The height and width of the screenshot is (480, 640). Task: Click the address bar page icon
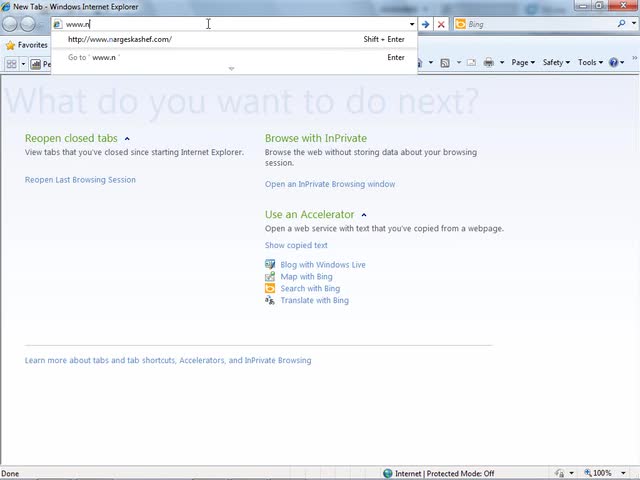tap(58, 24)
